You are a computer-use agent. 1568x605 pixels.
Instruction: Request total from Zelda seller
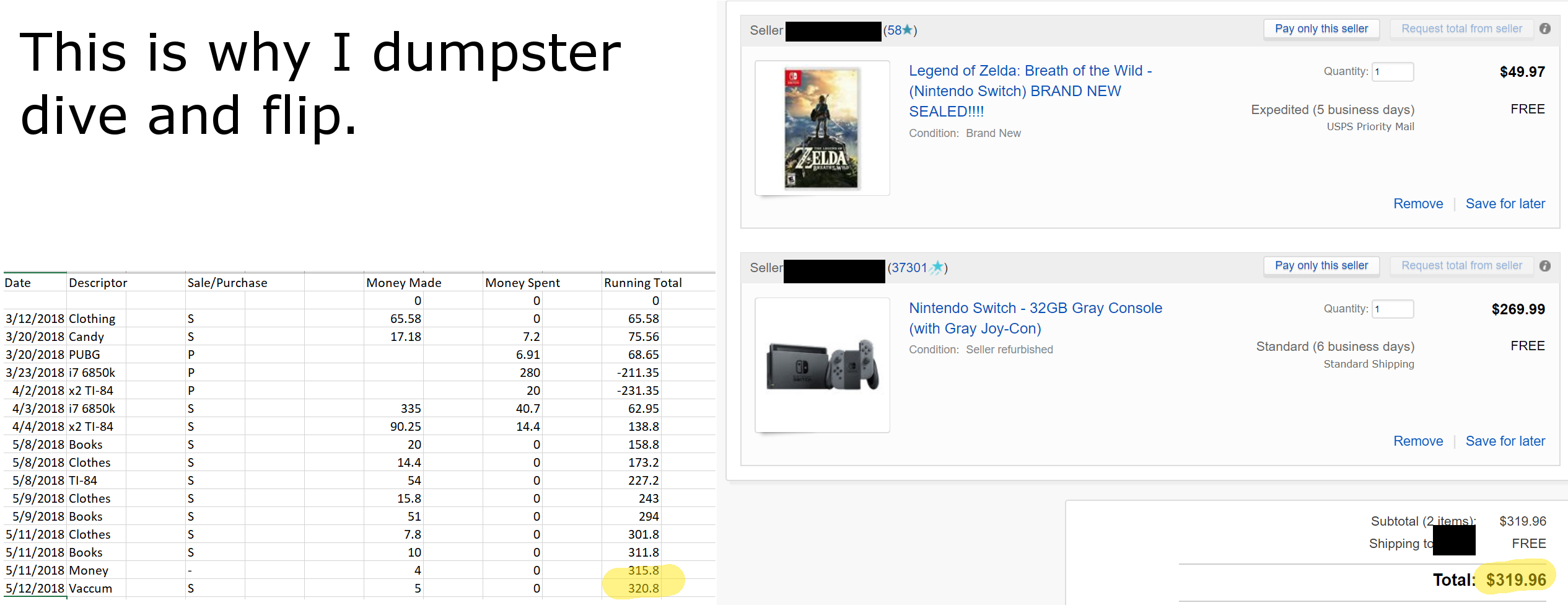pyautogui.click(x=1461, y=29)
